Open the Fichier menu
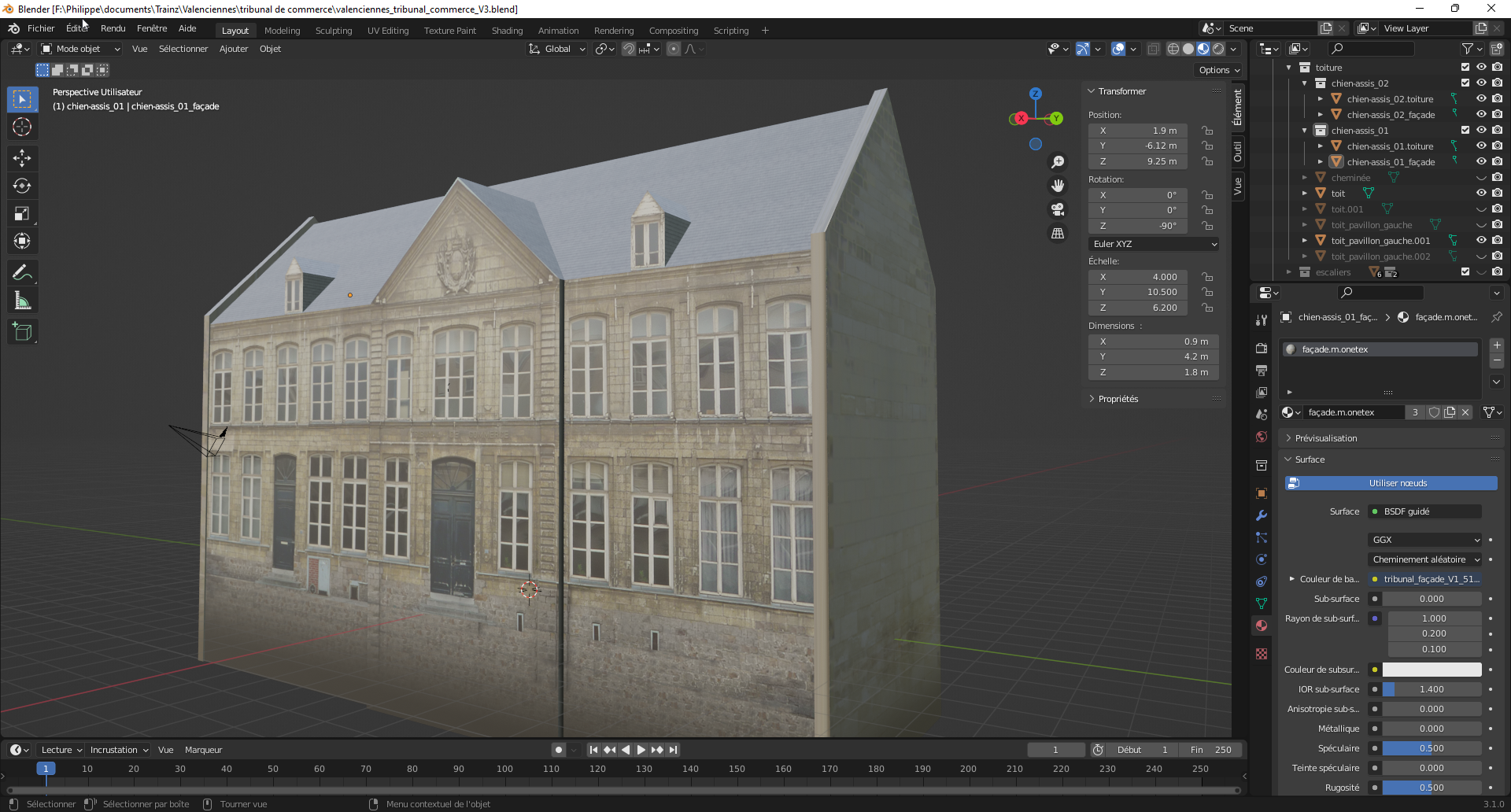The width and height of the screenshot is (1511, 812). [x=41, y=28]
